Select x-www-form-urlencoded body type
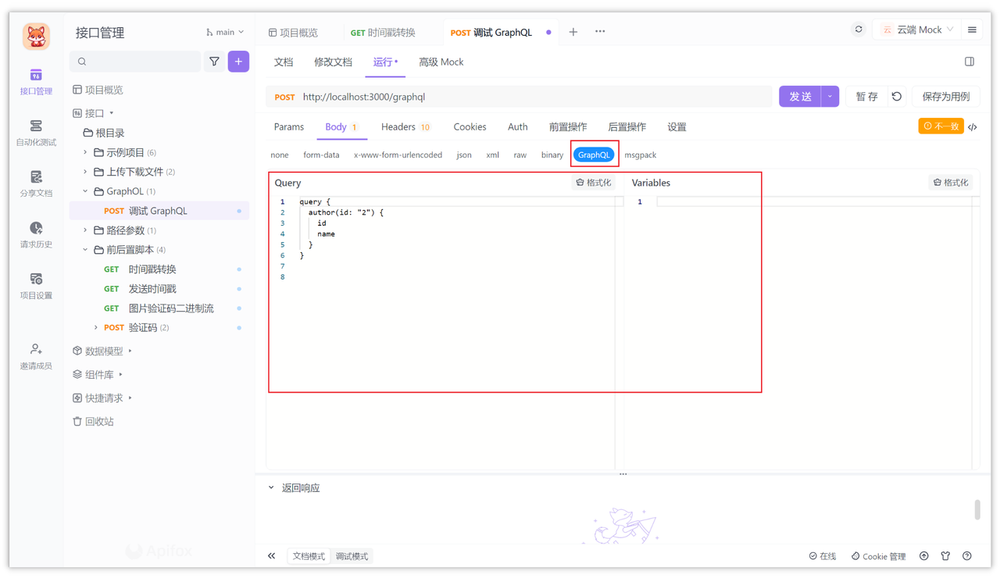This screenshot has height=581, width=1000. point(398,155)
